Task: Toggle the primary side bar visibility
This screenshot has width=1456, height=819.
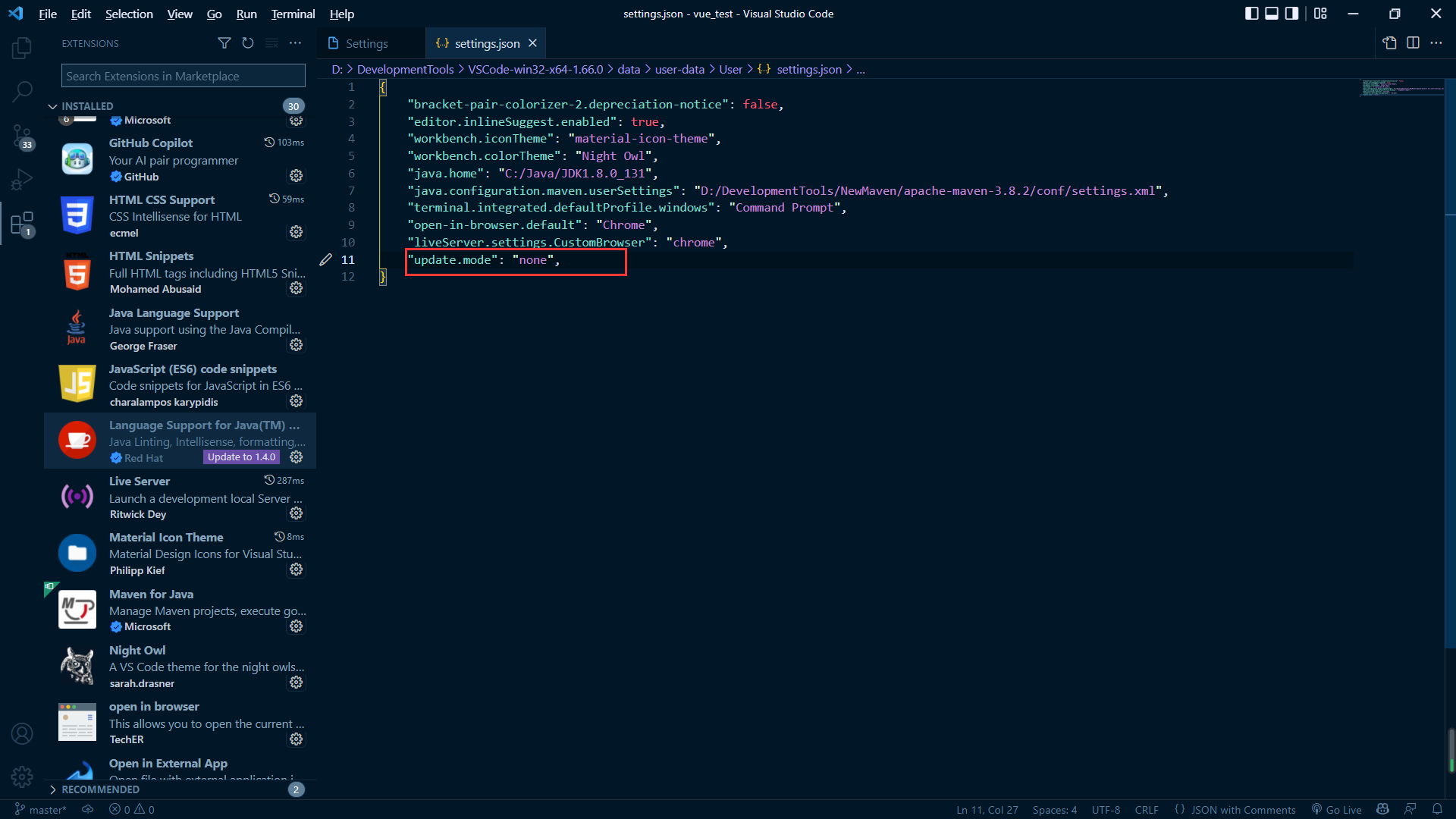Action: (1252, 14)
